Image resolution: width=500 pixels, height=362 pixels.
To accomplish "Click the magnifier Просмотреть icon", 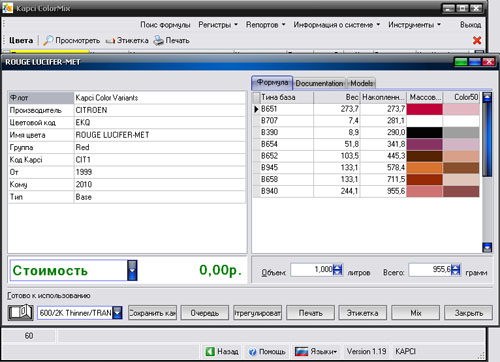I will [x=48, y=40].
